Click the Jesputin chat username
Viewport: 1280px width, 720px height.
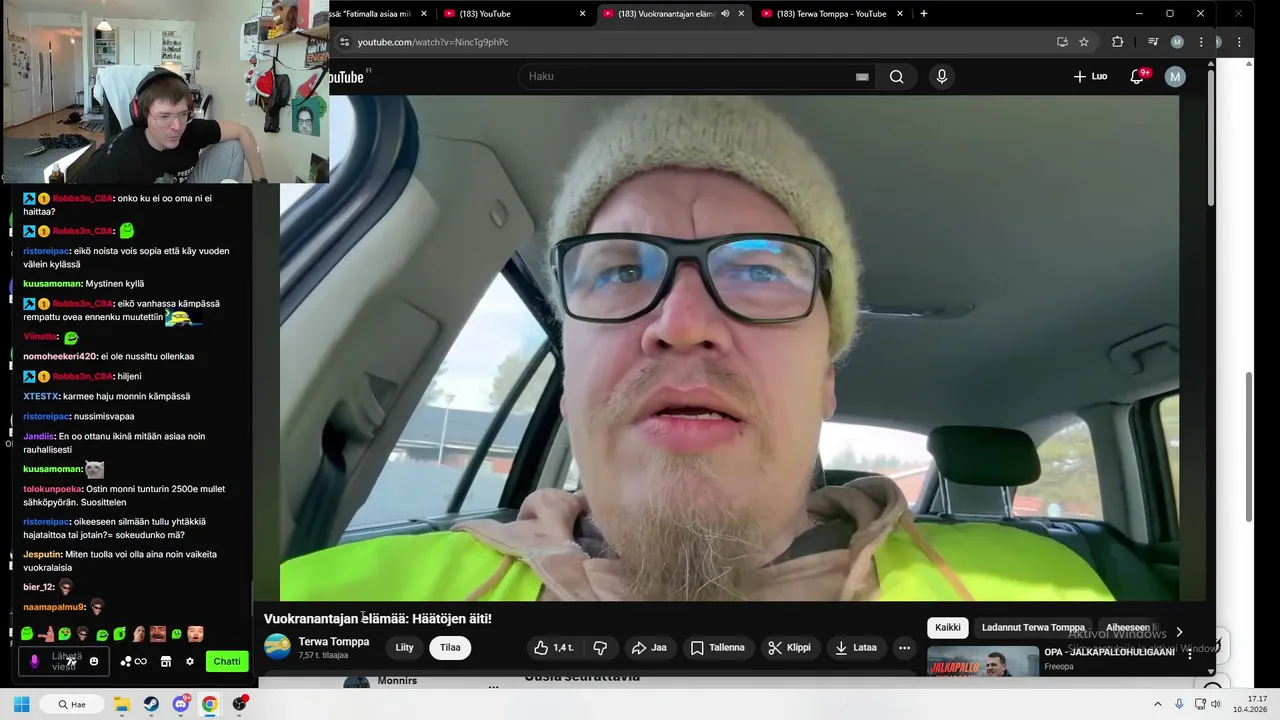42,554
